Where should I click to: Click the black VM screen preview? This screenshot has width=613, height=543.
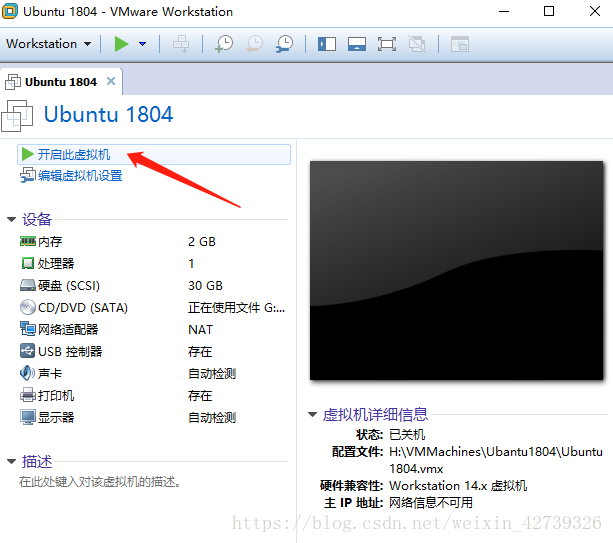[457, 270]
